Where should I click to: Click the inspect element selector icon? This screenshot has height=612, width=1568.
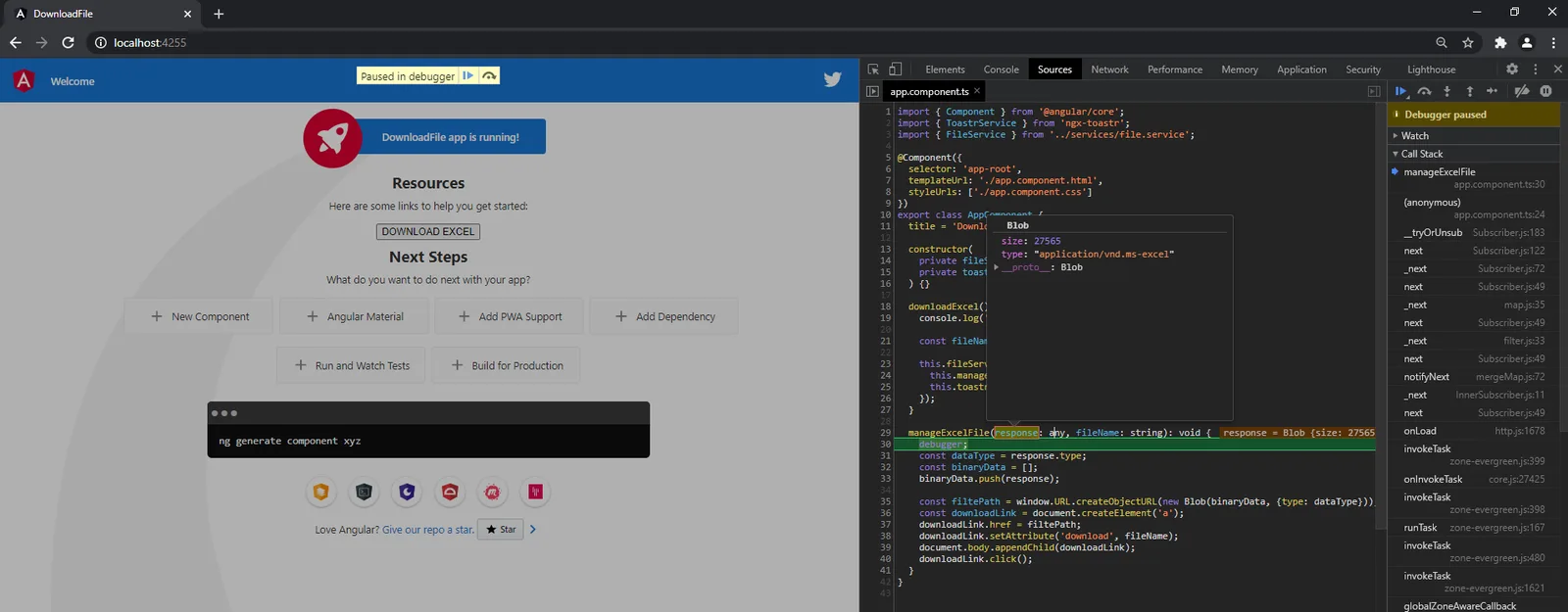(x=873, y=70)
